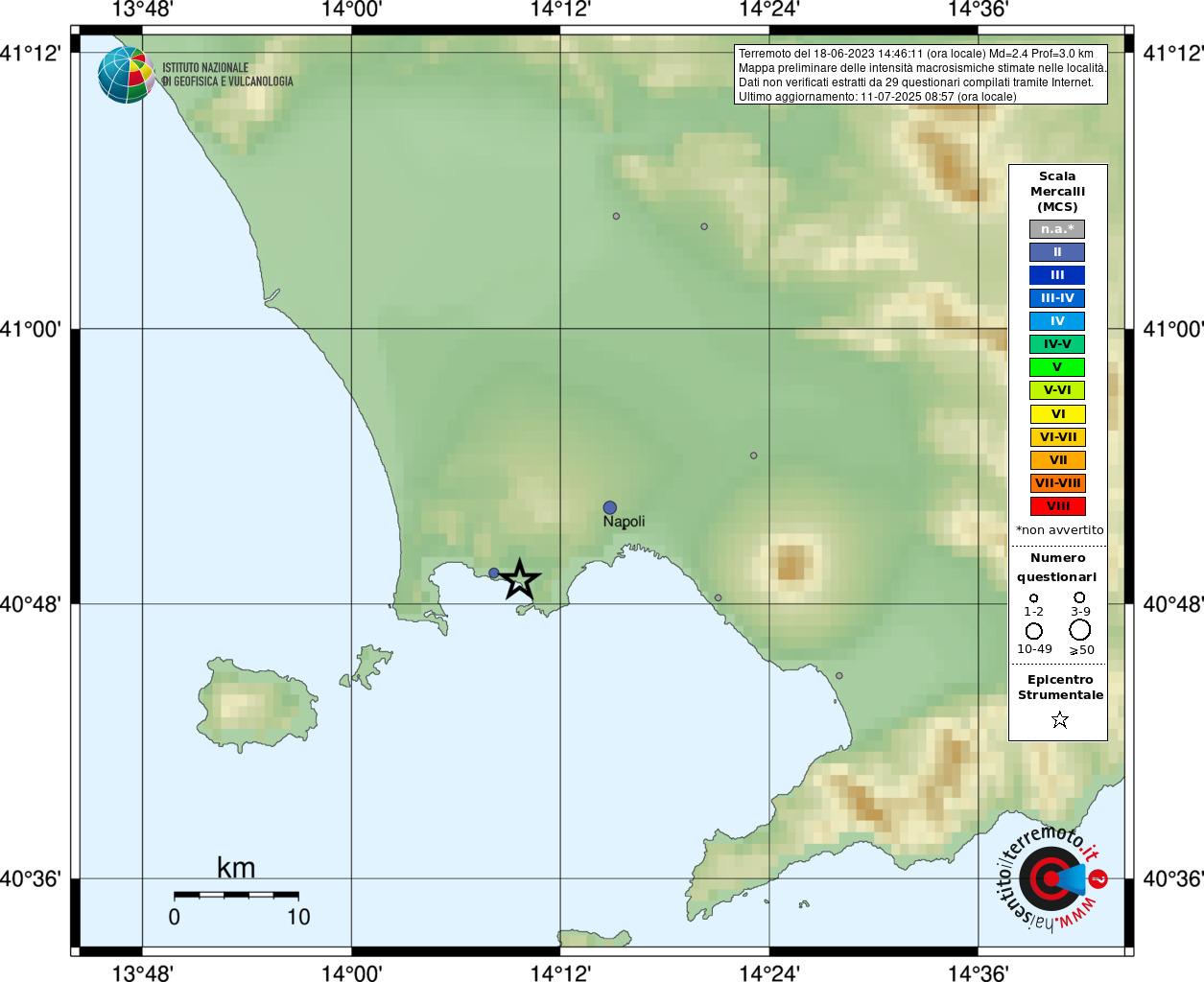
Task: Click the 'Ultimo aggiornamento: 11-07-2025' line
Action: (878, 97)
